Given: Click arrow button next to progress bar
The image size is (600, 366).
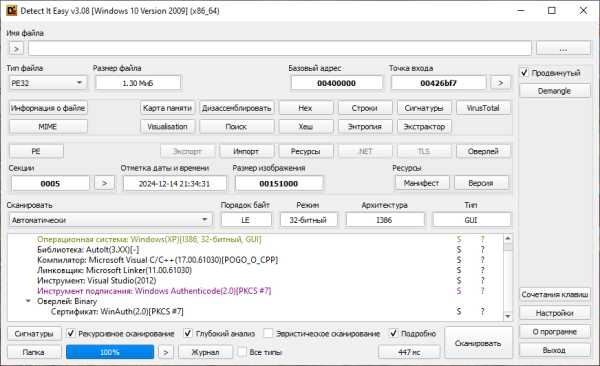Looking at the screenshot, I should click(x=166, y=352).
